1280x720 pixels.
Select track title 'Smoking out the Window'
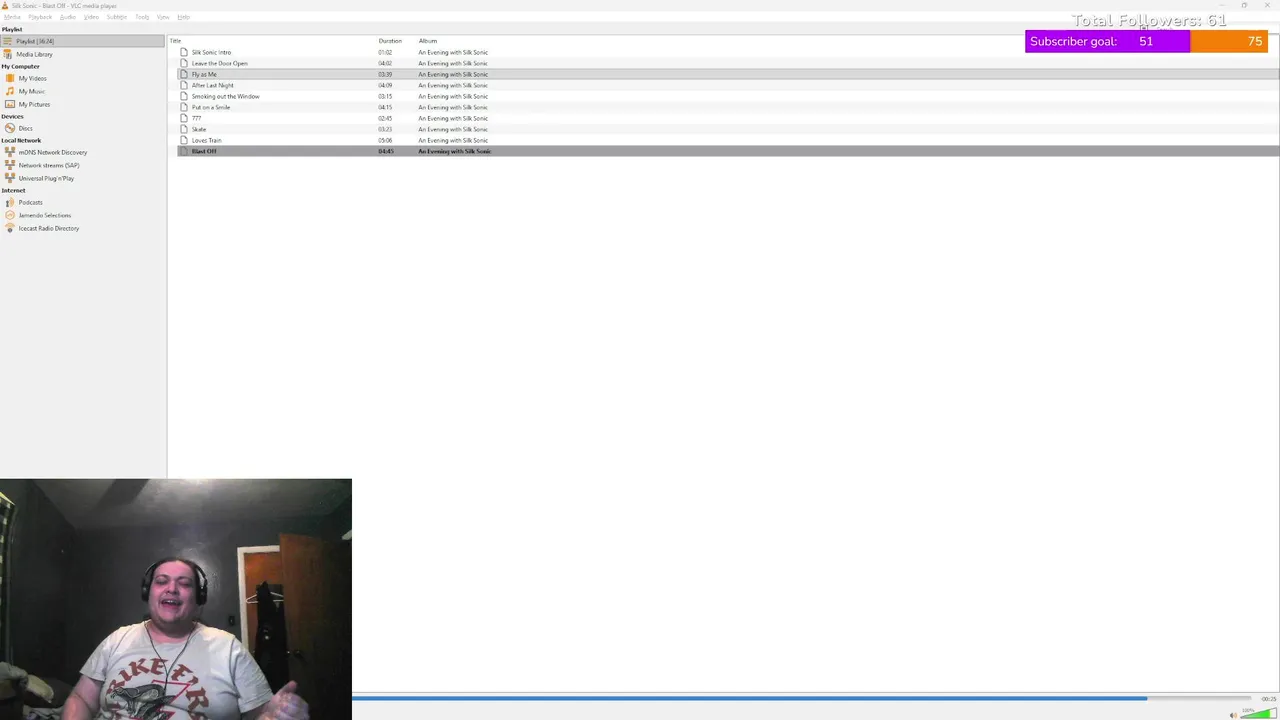tap(226, 96)
